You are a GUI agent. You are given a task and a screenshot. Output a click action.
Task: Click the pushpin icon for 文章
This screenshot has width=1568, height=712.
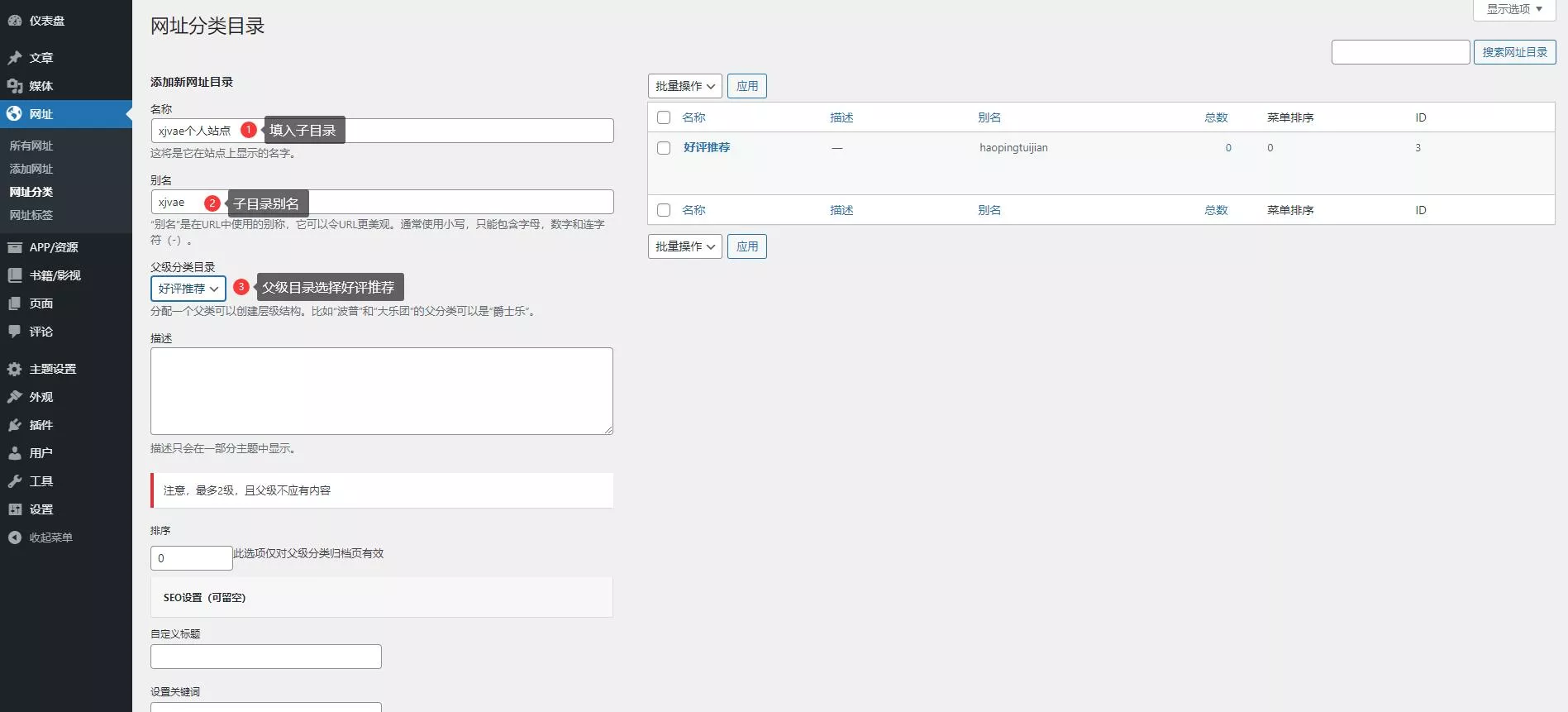15,58
